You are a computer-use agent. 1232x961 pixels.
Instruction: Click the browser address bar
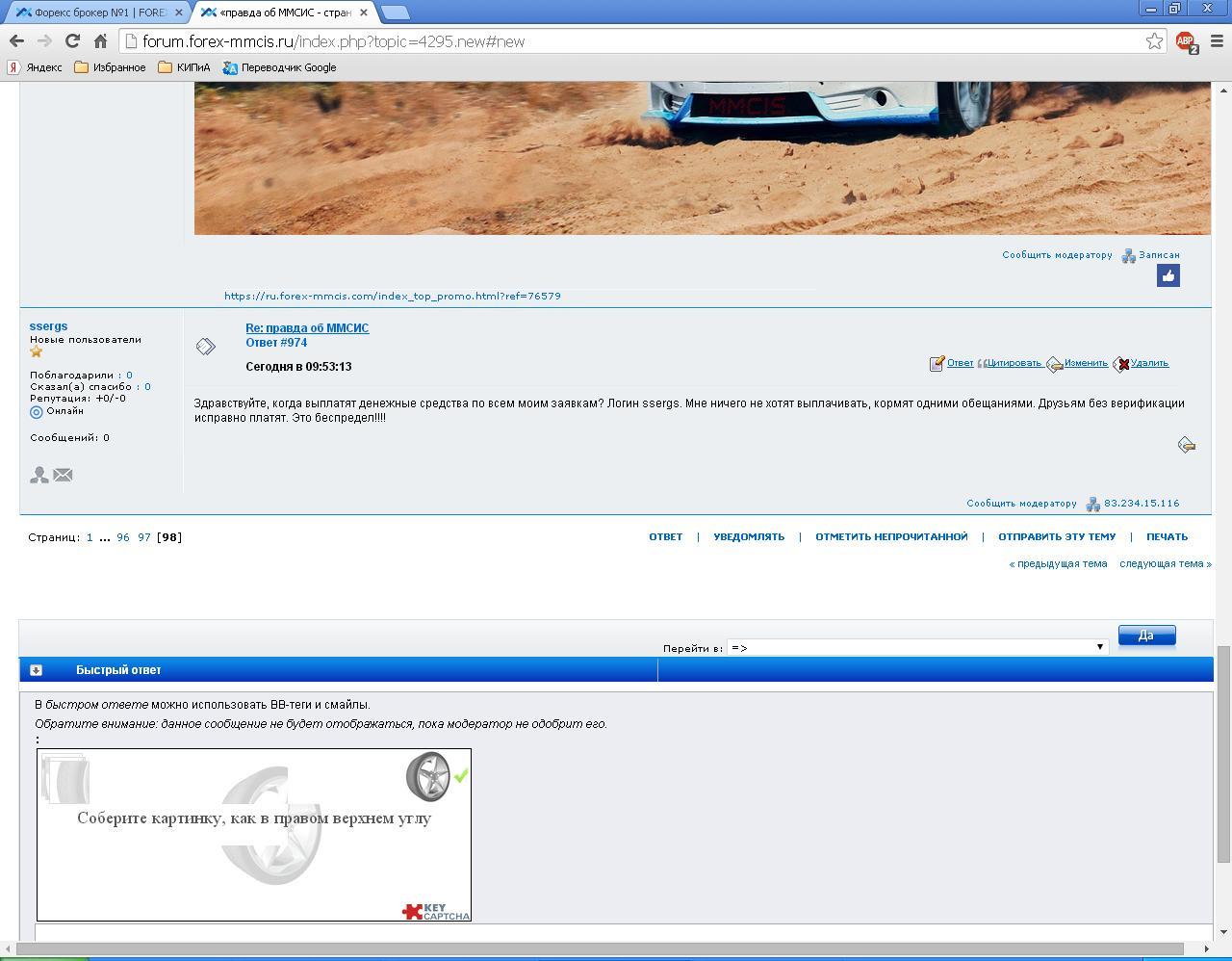coord(635,41)
